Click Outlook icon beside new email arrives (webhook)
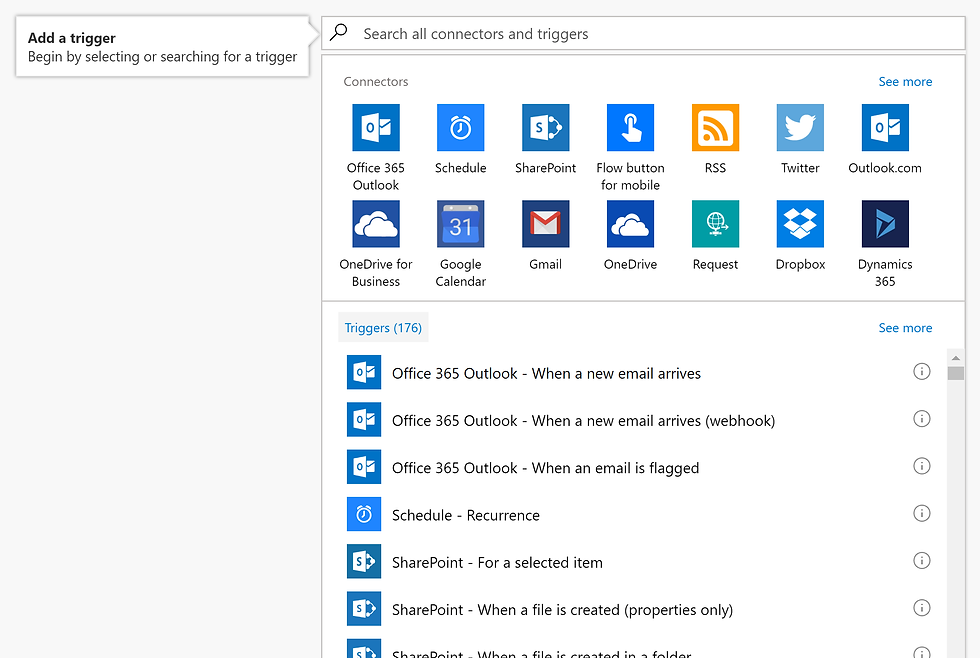This screenshot has width=980, height=658. 364,419
